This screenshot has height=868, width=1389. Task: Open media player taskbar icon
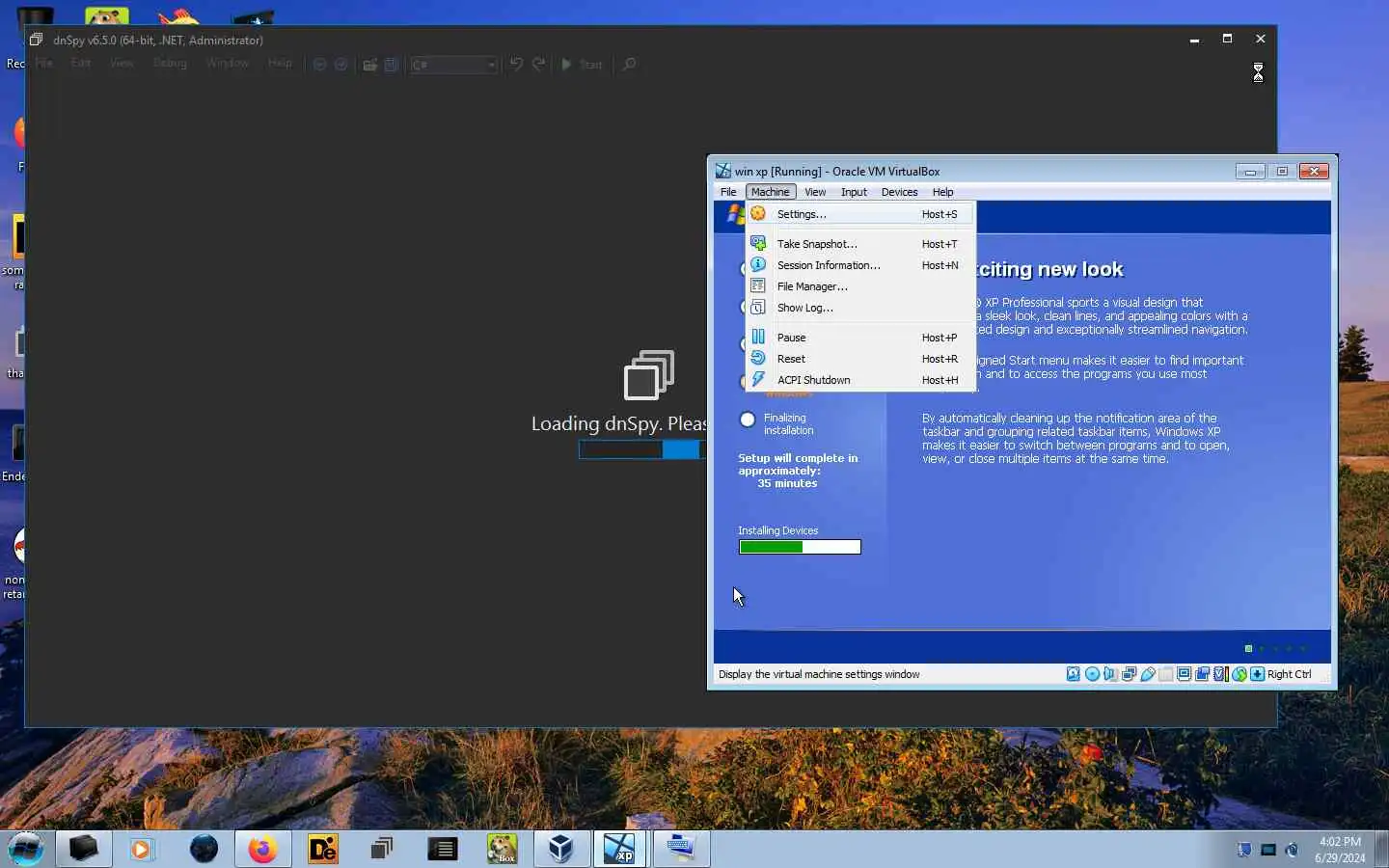click(143, 849)
